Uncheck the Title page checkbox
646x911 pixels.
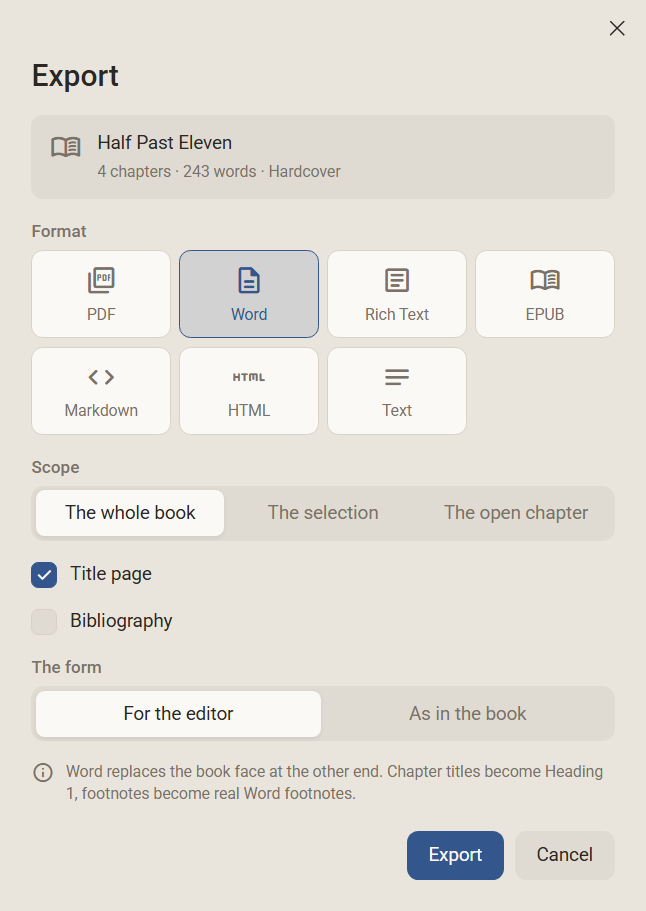44,575
